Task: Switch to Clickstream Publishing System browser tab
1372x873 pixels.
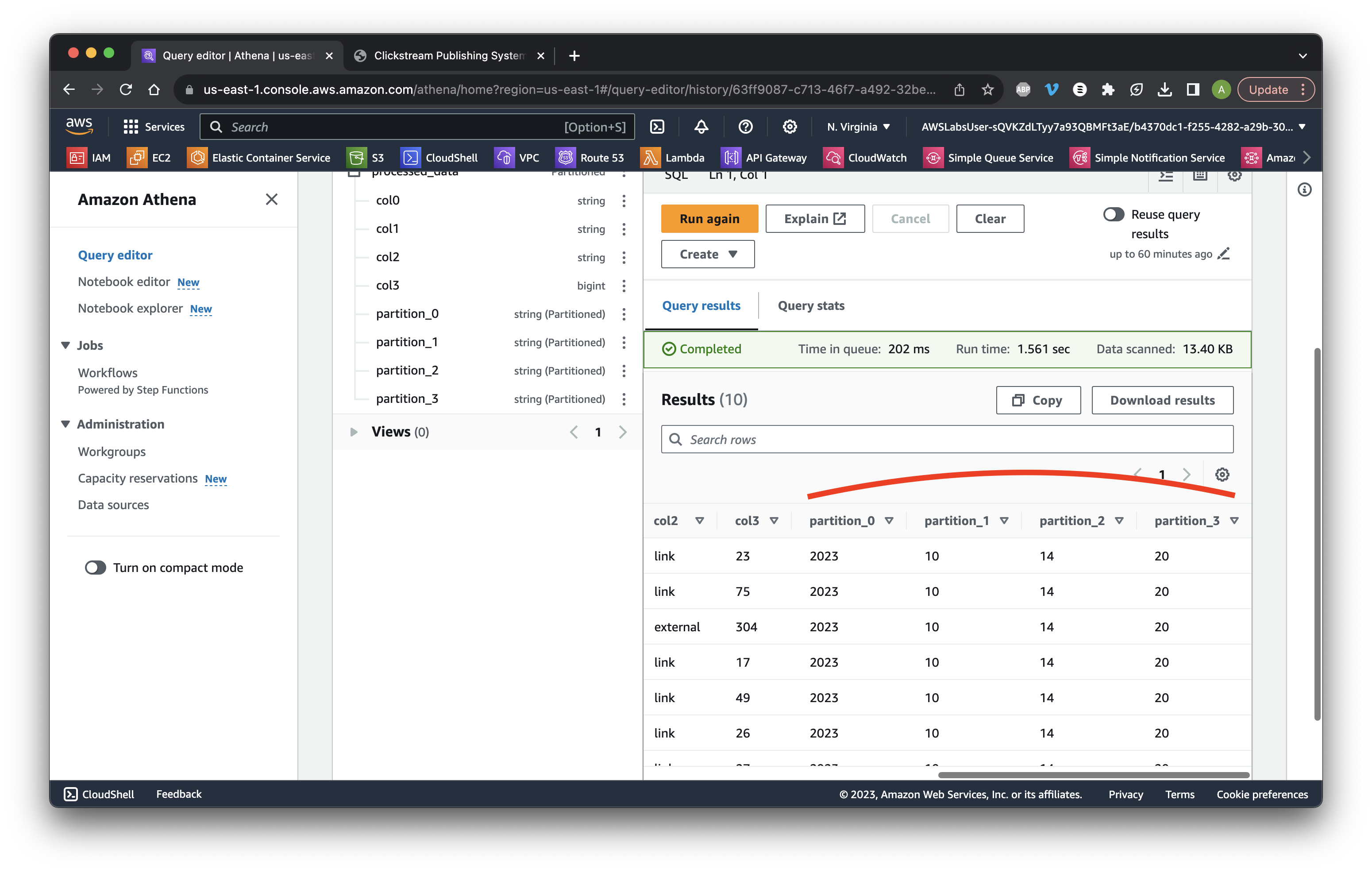Action: coord(449,55)
